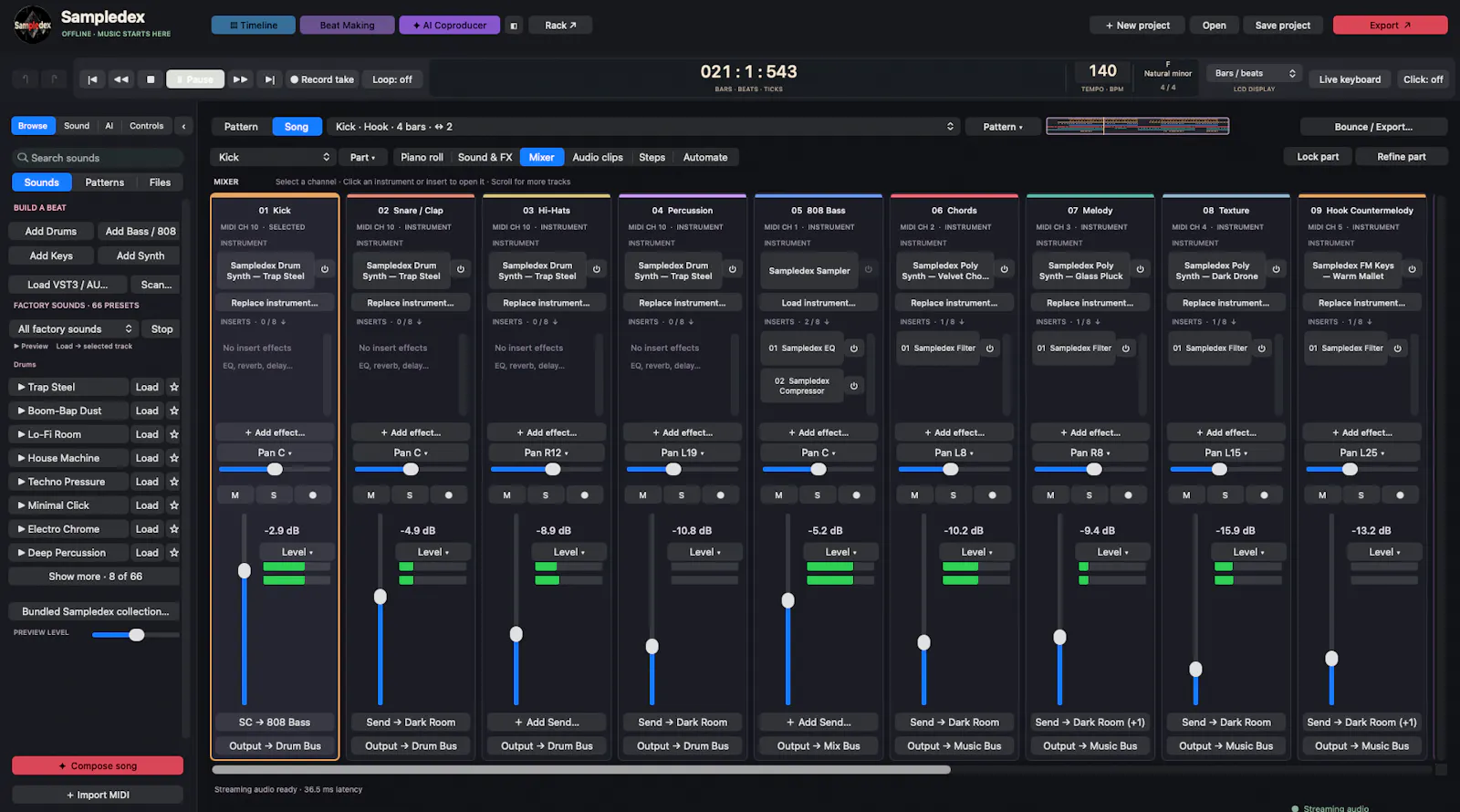Image resolution: width=1460 pixels, height=812 pixels.
Task: Open the Bars / beats display dropdown
Action: coord(1255,73)
